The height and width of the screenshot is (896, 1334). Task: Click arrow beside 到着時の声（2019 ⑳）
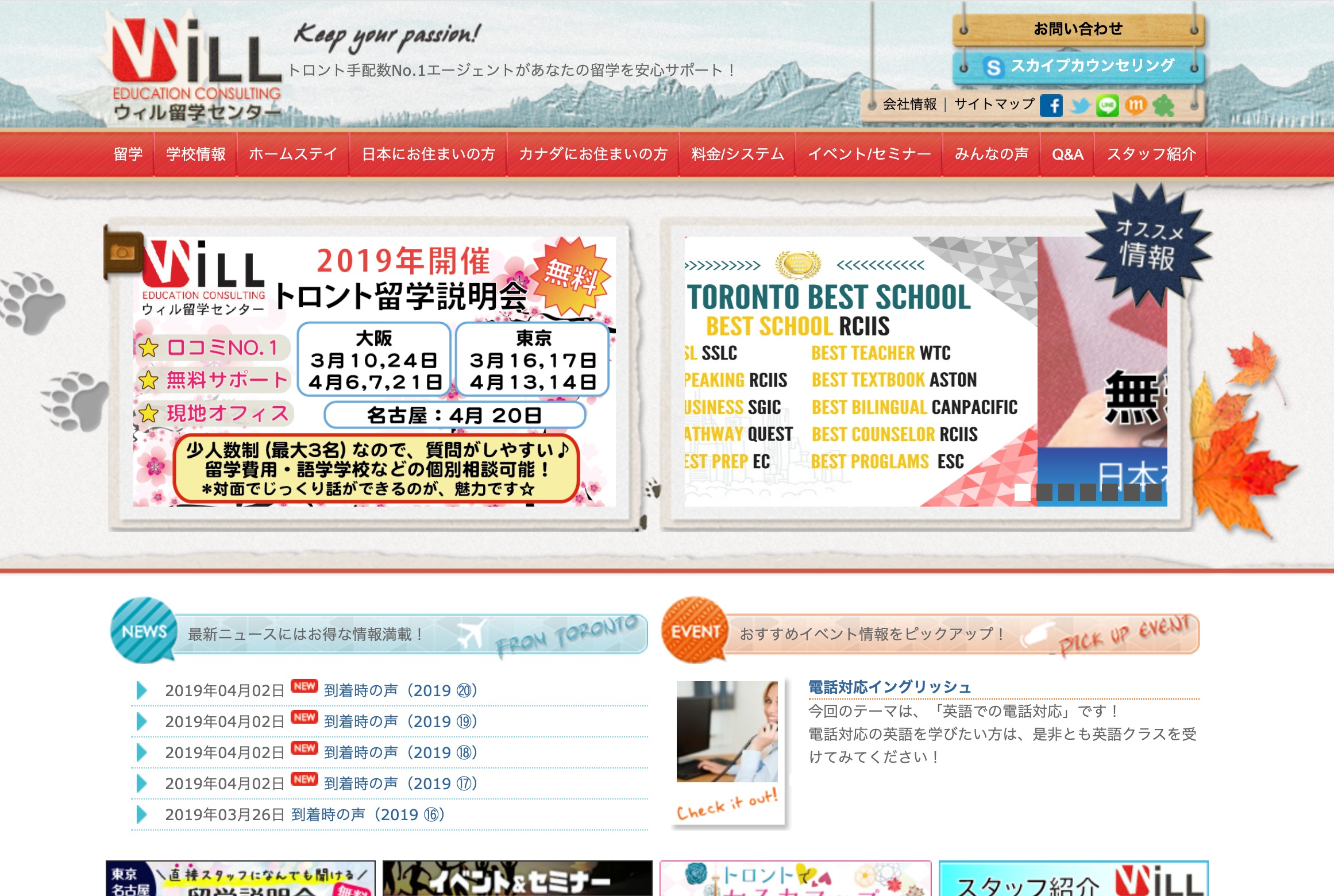click(x=142, y=690)
